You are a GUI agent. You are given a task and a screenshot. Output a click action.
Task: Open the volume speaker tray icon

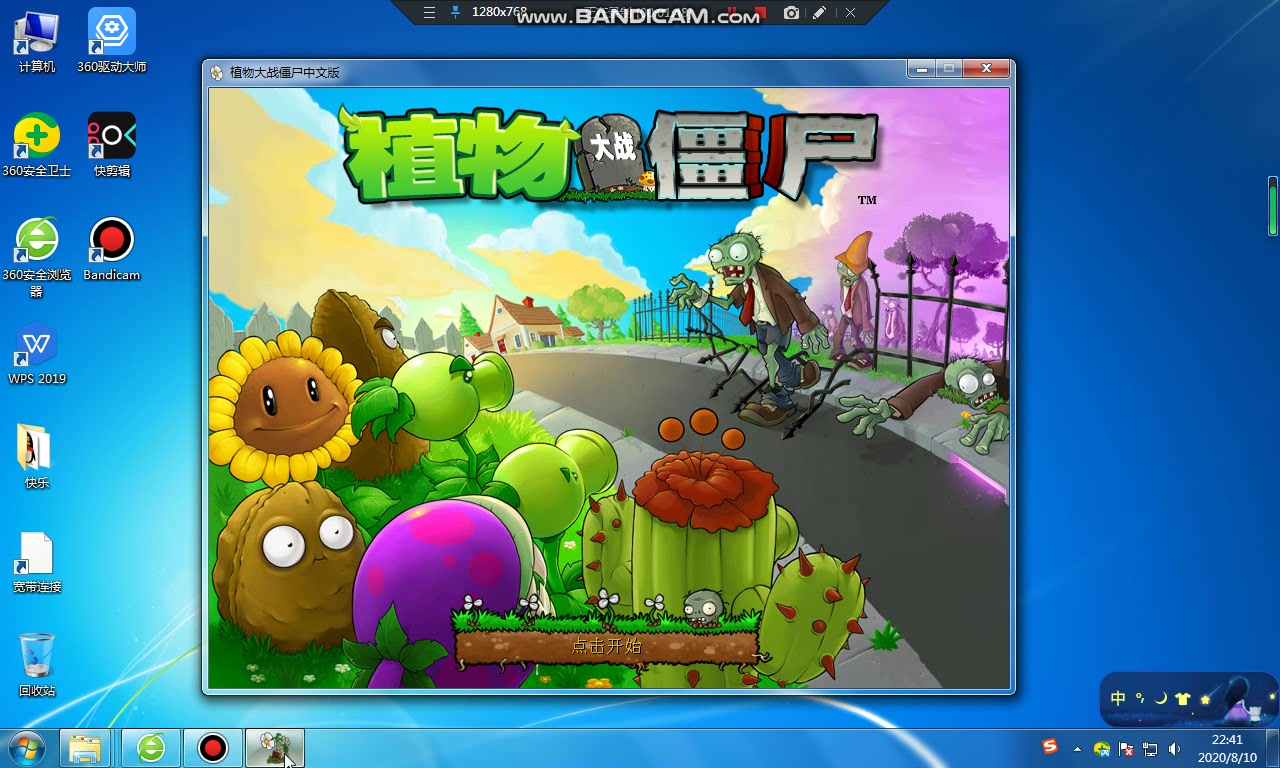1174,748
